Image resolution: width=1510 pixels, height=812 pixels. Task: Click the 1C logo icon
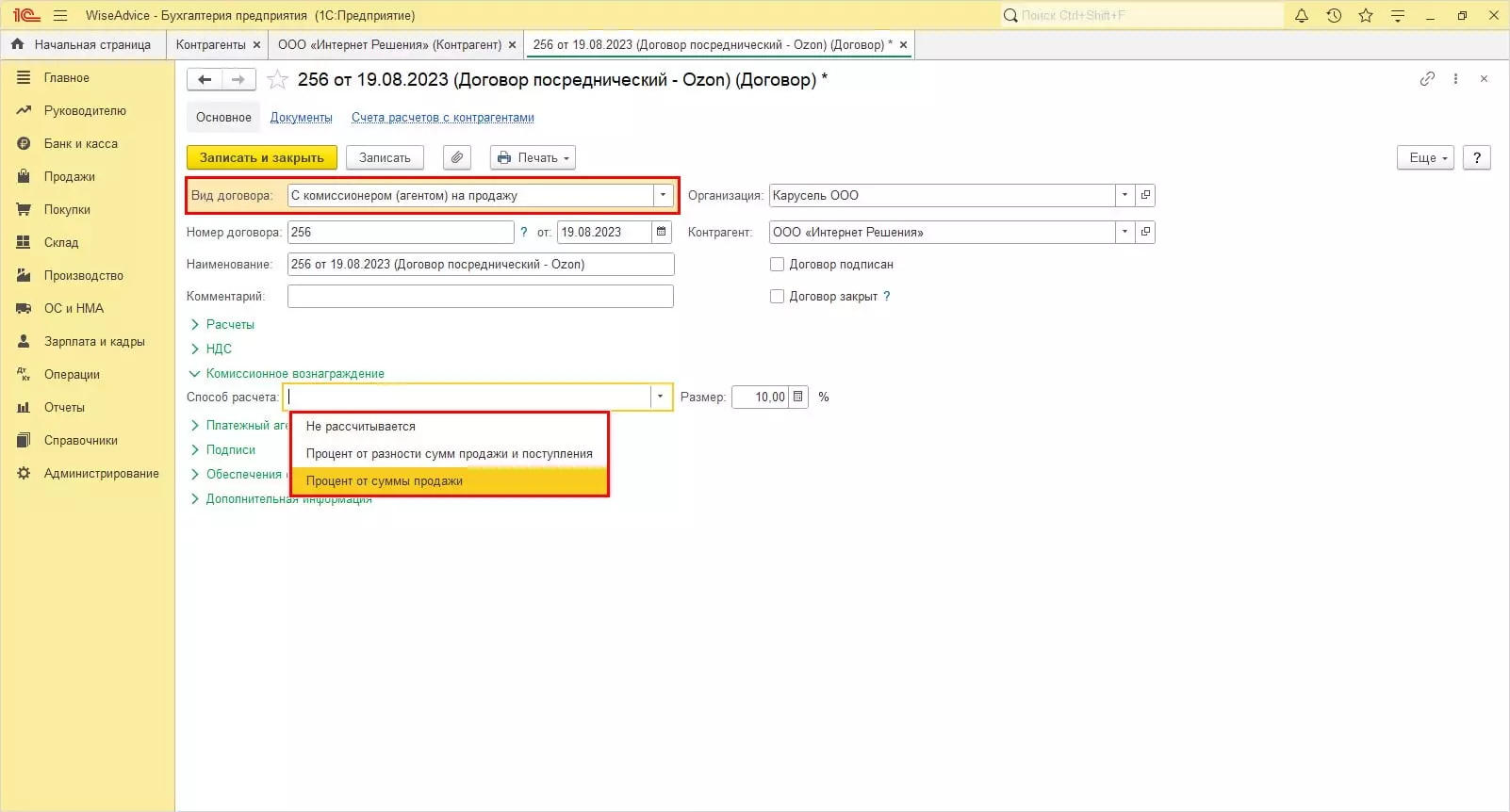point(26,15)
